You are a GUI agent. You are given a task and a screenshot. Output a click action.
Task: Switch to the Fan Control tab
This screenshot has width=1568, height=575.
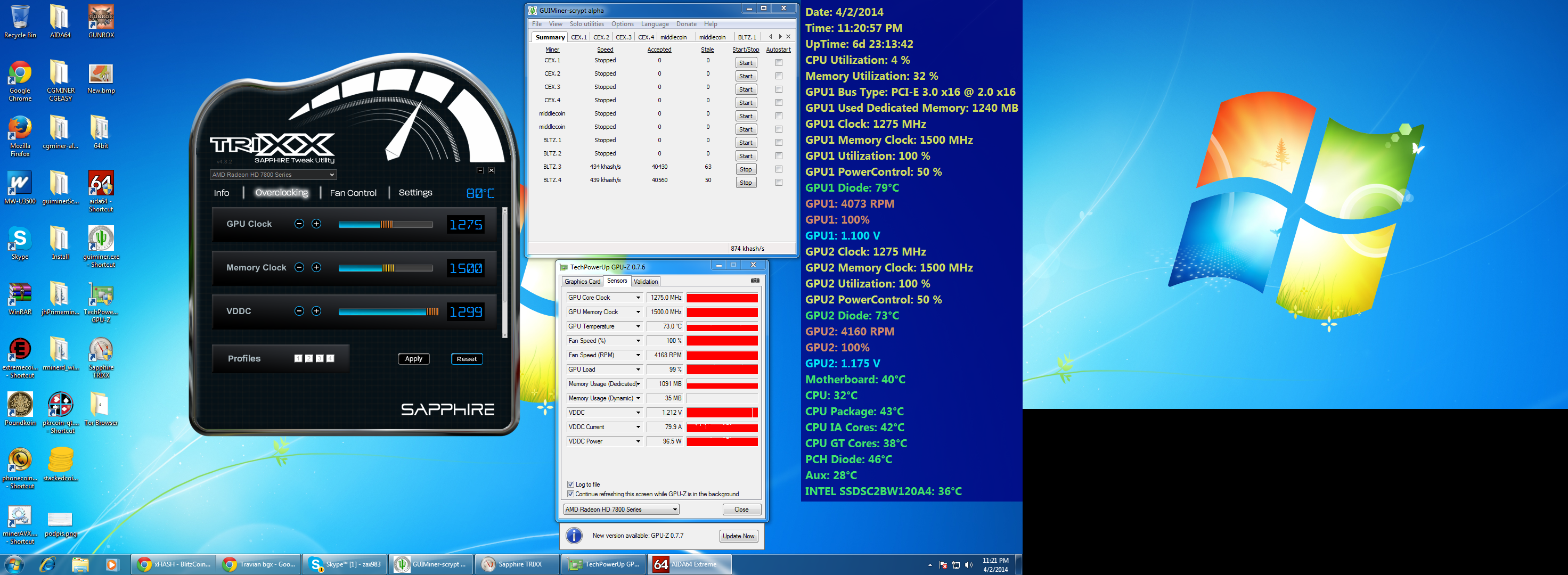pos(353,193)
